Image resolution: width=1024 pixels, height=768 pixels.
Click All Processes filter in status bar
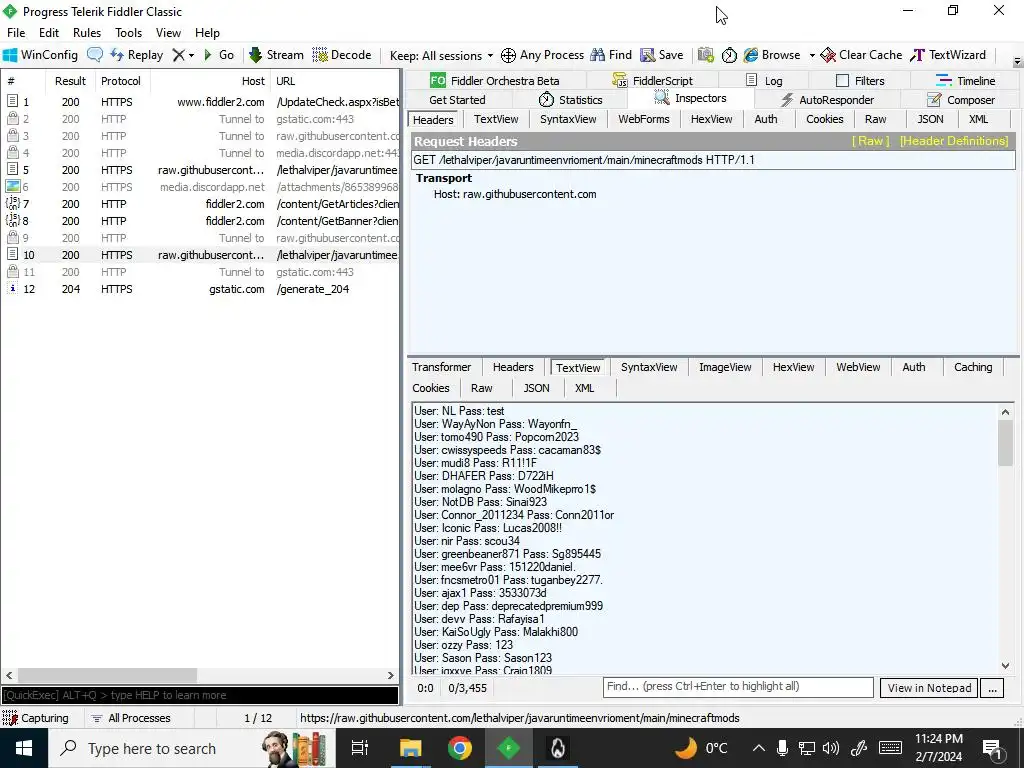131,718
